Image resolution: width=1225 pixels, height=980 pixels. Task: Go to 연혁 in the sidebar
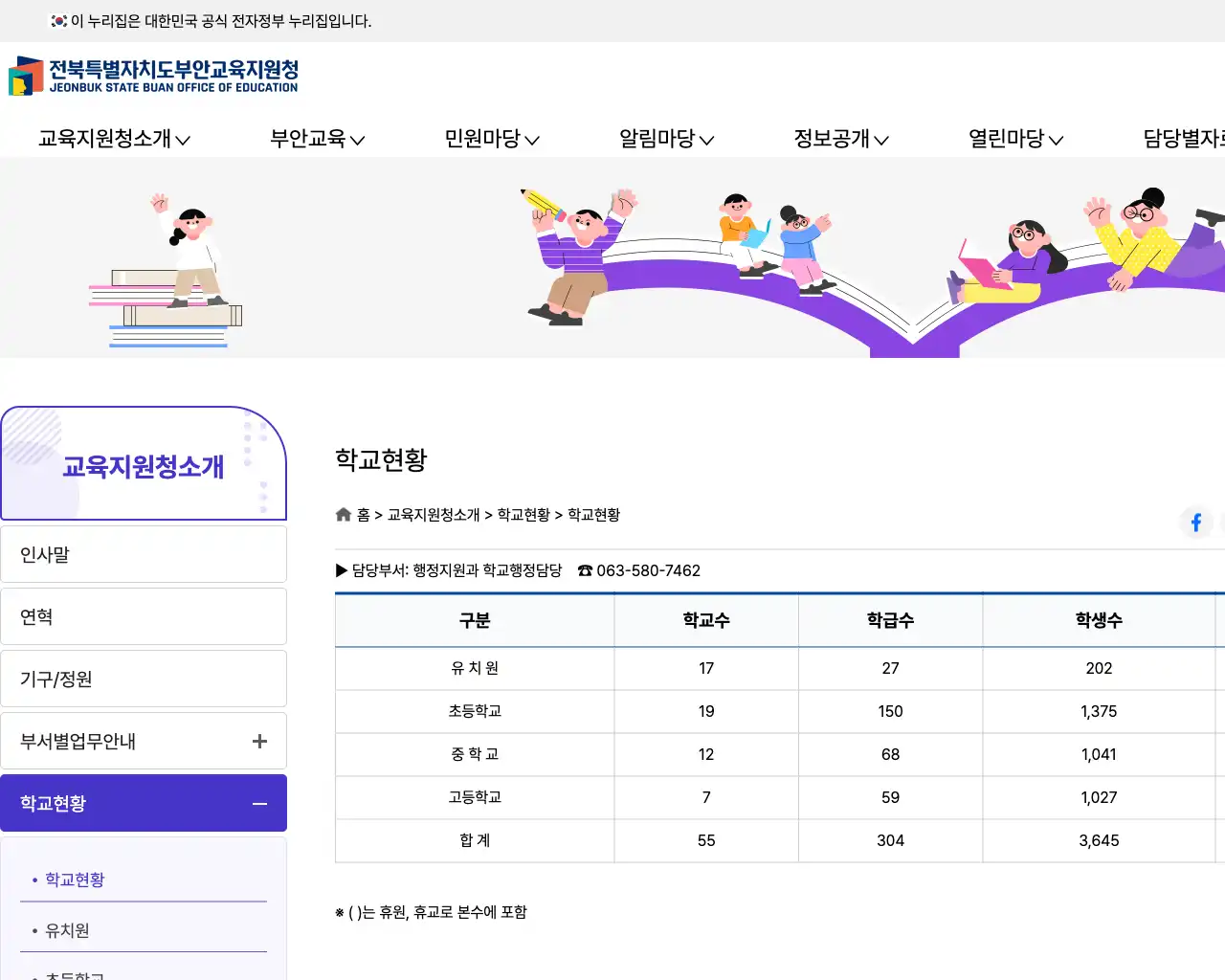[144, 616]
